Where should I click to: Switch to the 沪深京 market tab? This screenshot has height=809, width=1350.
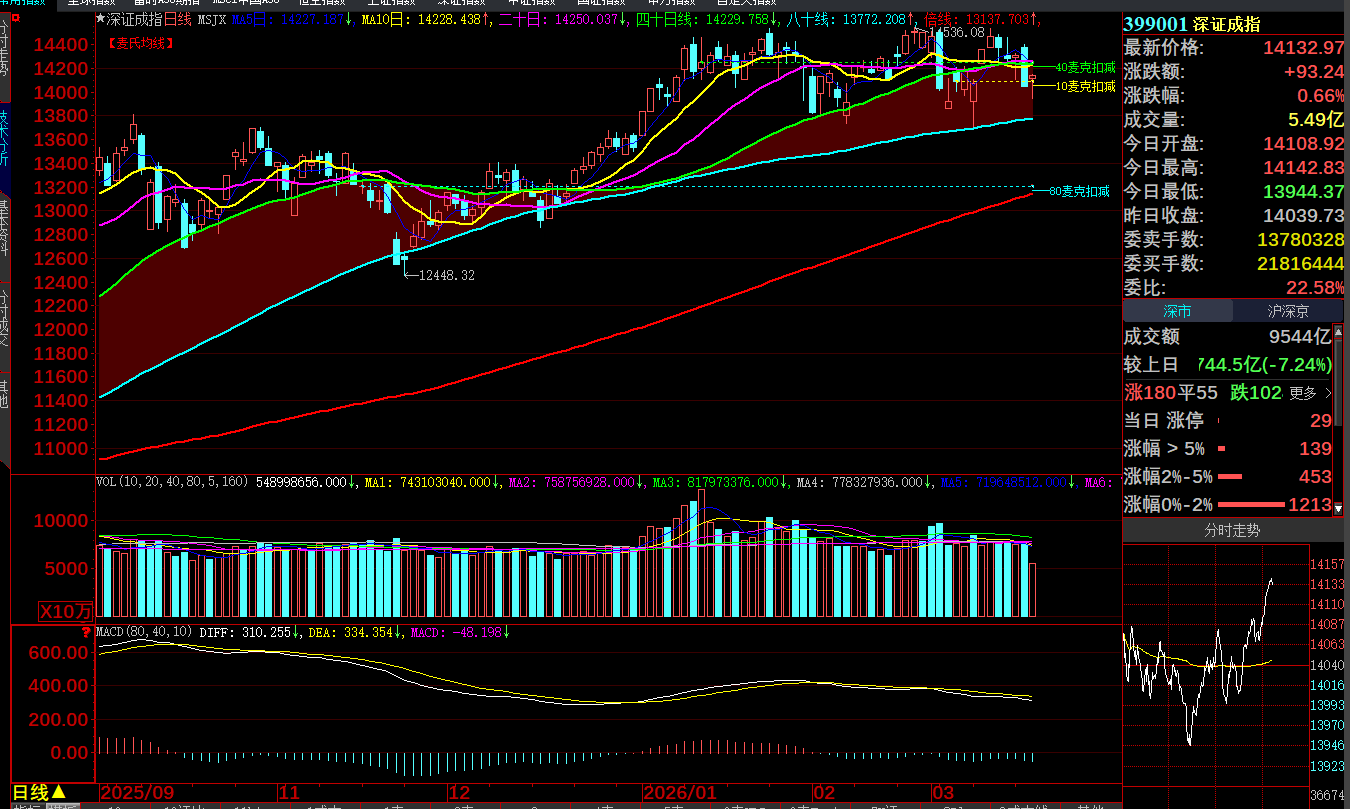coord(1288,311)
